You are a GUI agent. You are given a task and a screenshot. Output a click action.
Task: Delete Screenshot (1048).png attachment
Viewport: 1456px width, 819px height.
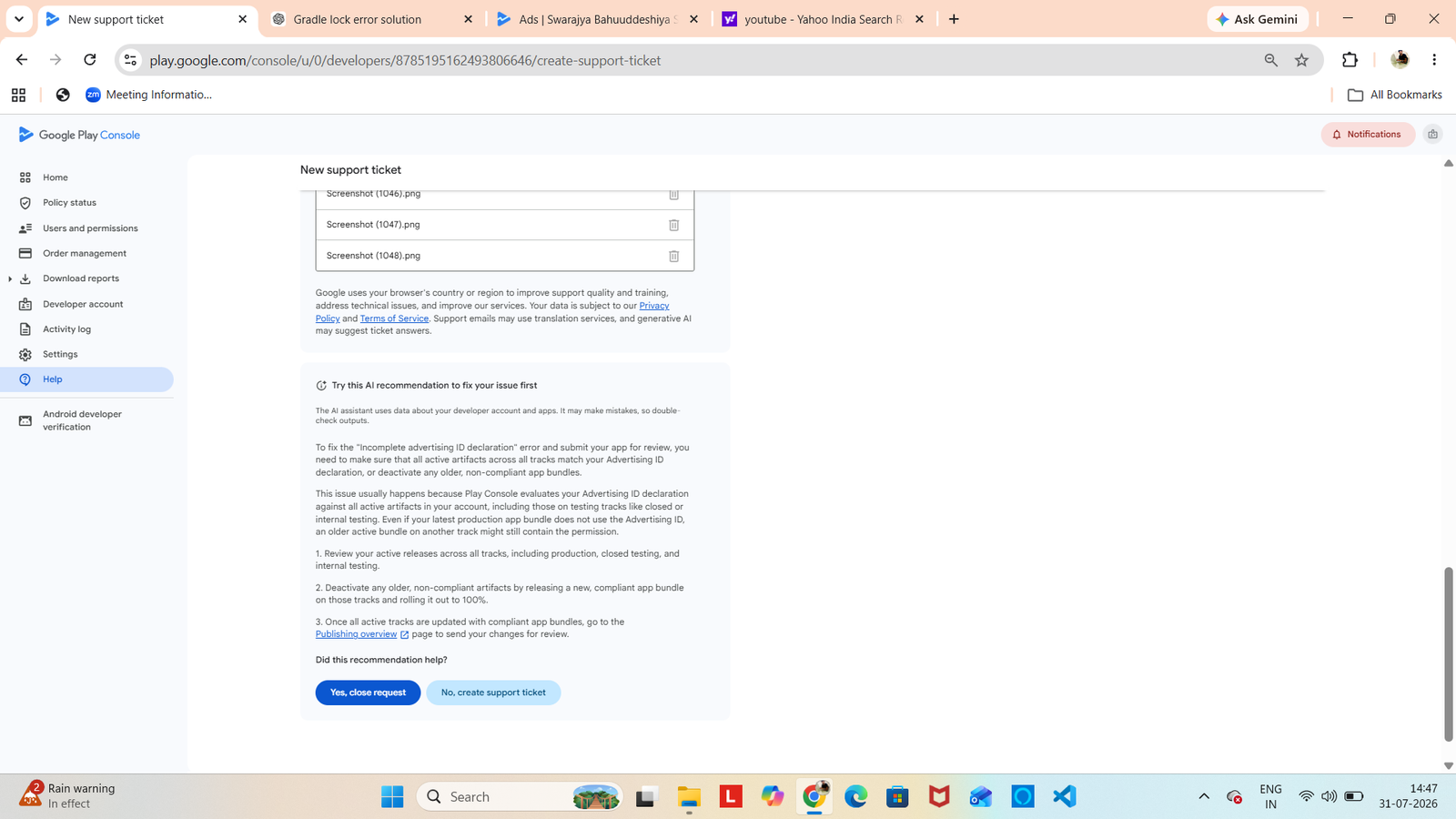click(x=674, y=256)
